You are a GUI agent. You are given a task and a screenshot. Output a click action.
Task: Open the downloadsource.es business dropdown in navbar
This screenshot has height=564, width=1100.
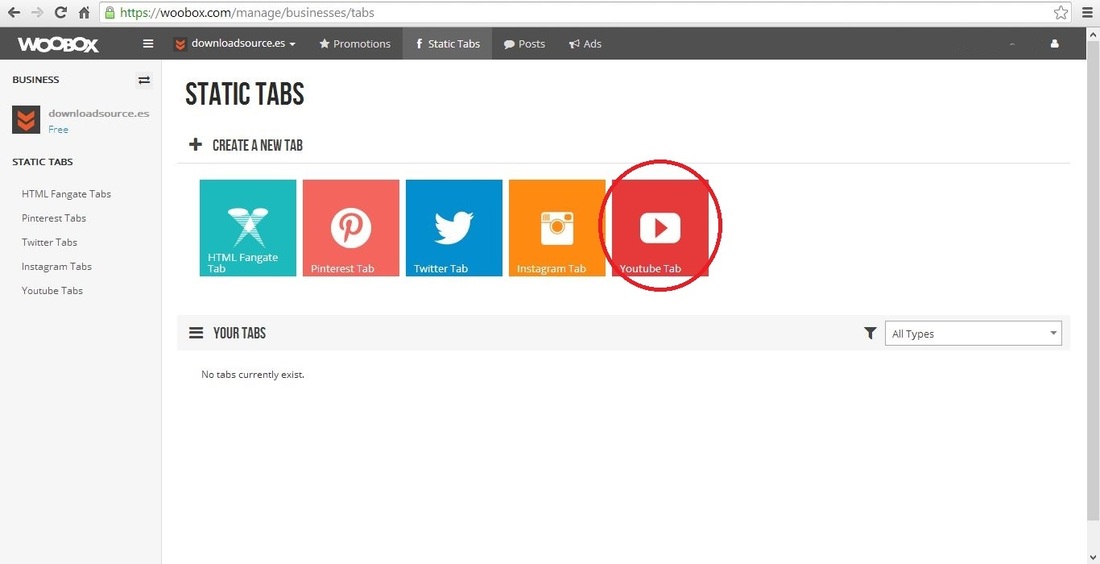coord(234,43)
